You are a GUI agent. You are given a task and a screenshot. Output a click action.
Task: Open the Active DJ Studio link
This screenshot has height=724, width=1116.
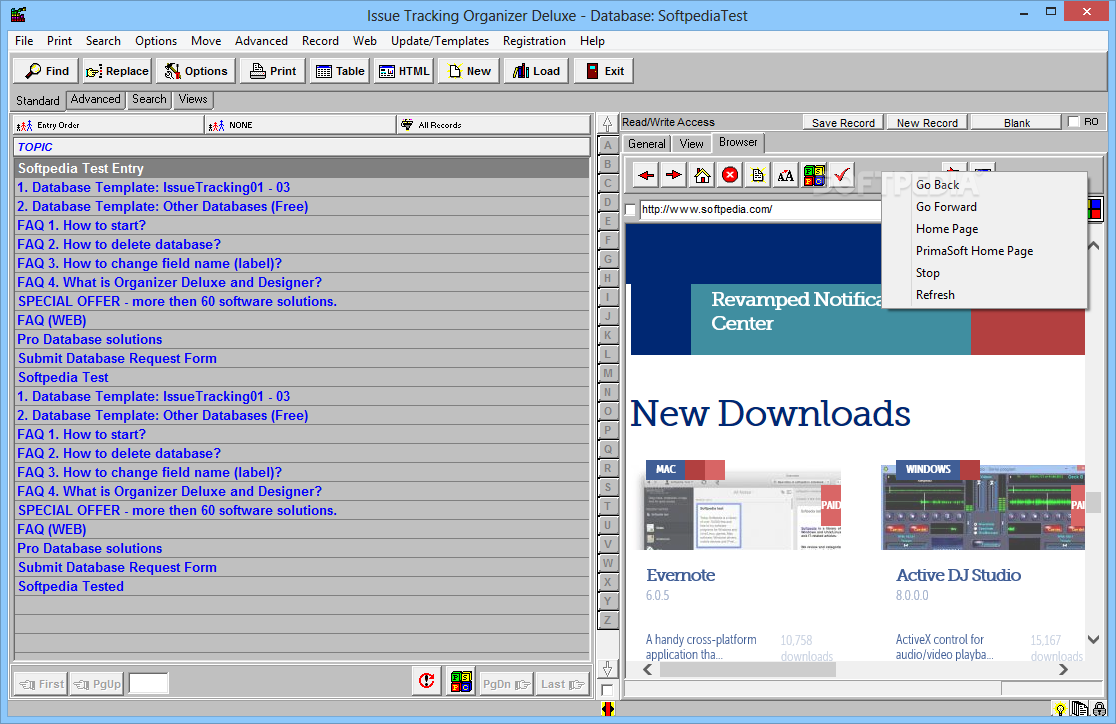[x=958, y=575]
